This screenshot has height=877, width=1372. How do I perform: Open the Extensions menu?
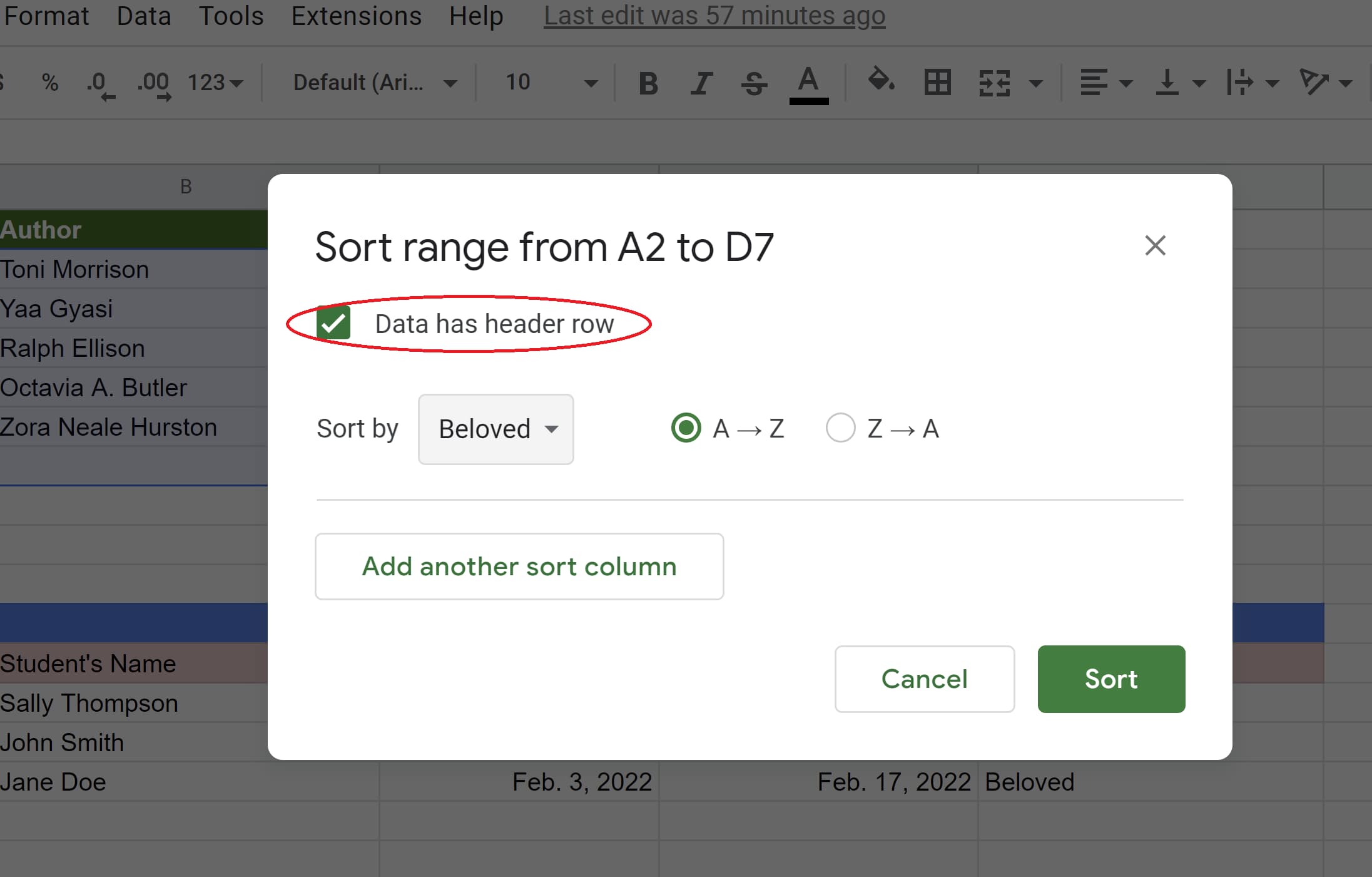(x=356, y=16)
